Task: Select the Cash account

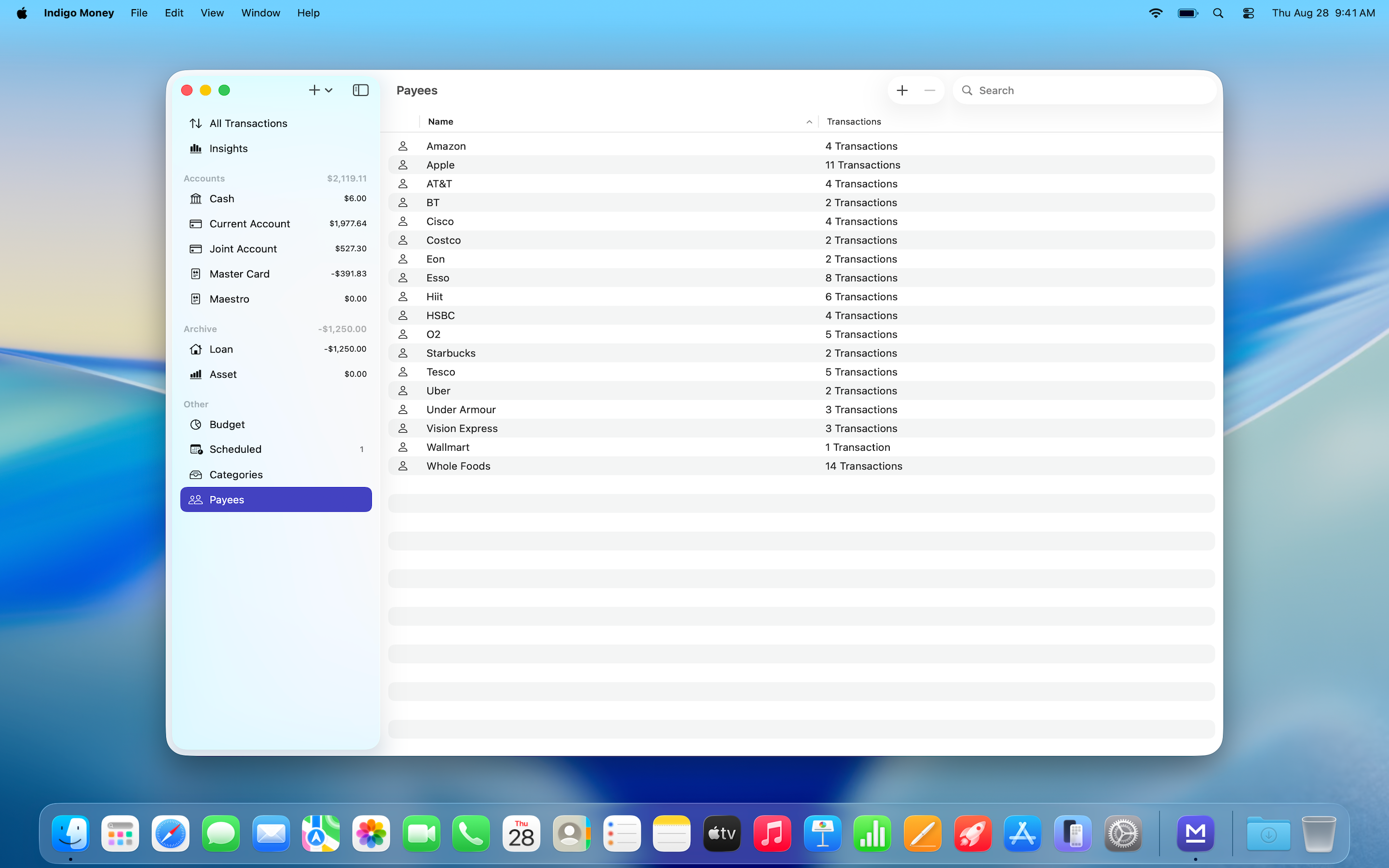Action: [x=276, y=199]
